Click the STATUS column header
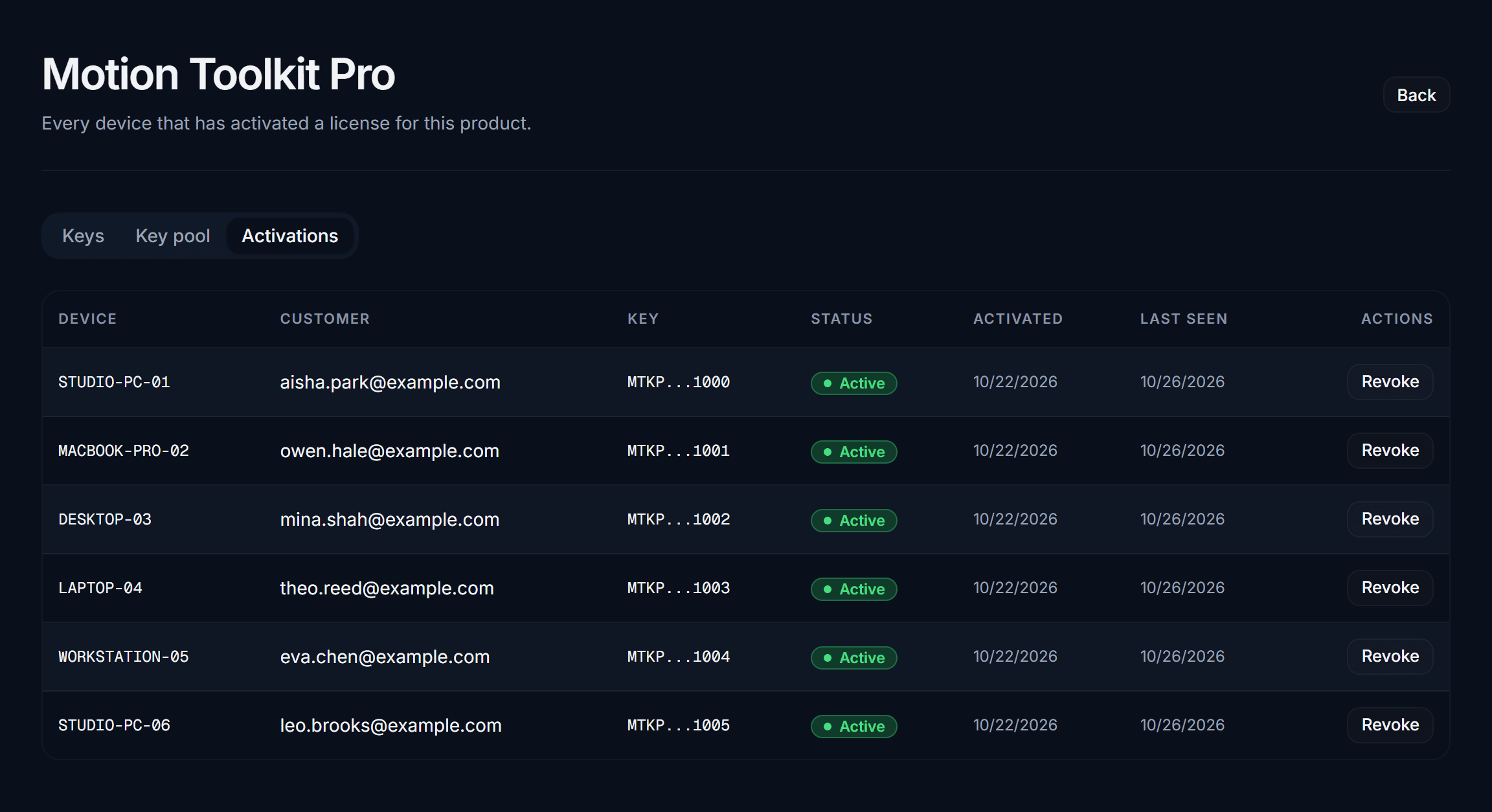Screen dimensions: 1492x812 coord(841,319)
